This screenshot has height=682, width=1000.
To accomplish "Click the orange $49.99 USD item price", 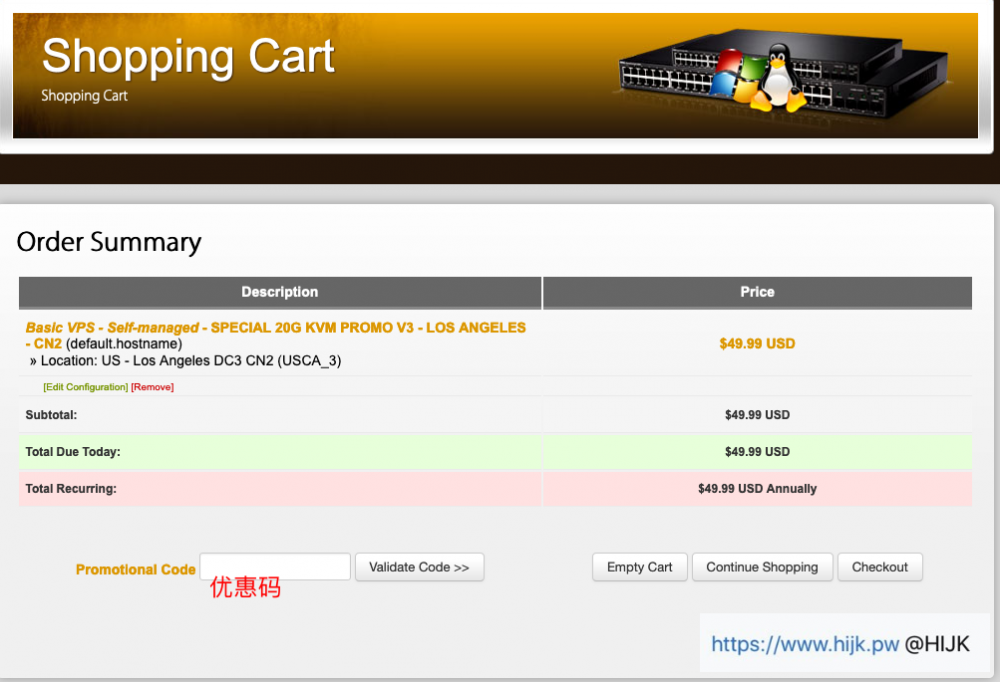I will [x=757, y=343].
